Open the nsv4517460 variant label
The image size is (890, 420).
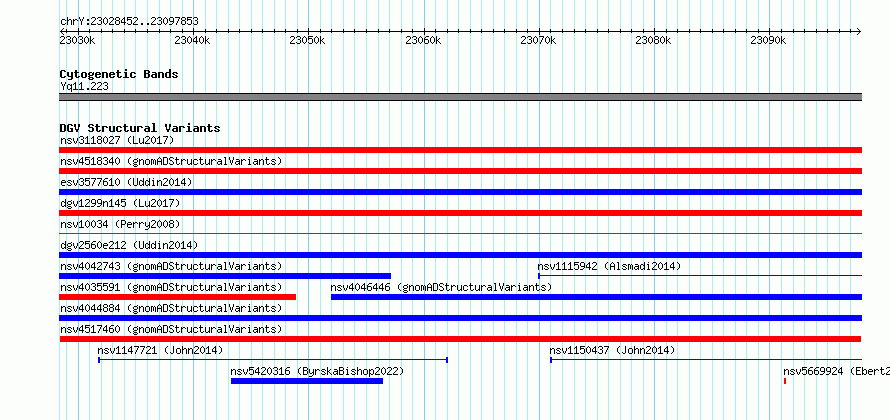coord(171,329)
